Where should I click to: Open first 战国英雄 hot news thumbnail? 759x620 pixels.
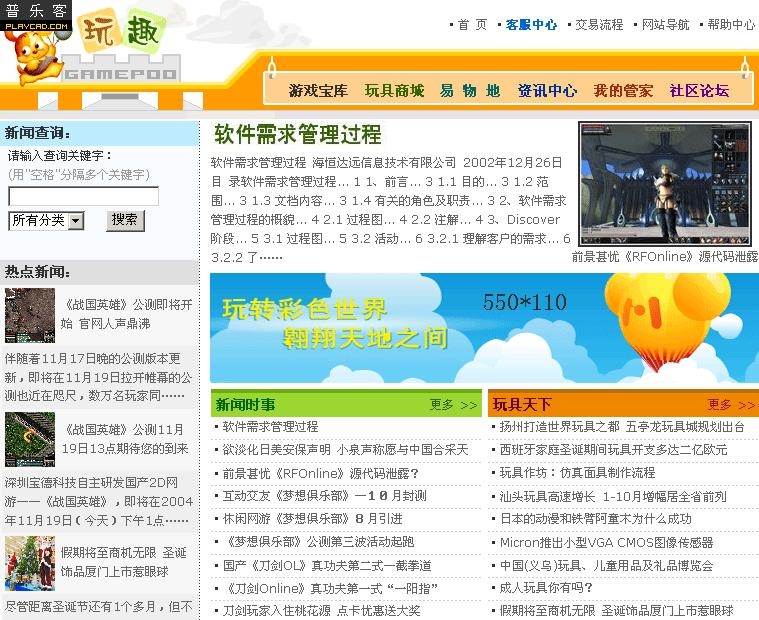click(x=29, y=315)
